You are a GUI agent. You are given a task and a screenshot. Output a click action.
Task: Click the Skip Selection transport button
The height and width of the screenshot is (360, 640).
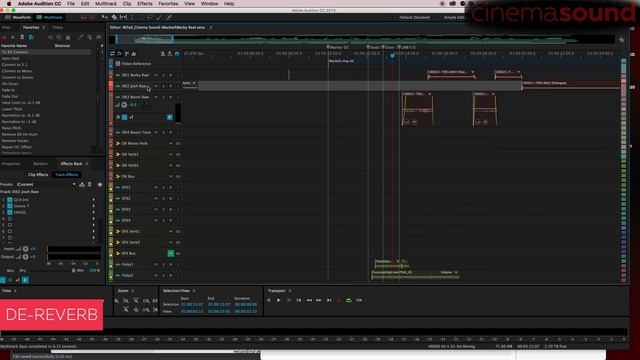pyautogui.click(x=359, y=300)
